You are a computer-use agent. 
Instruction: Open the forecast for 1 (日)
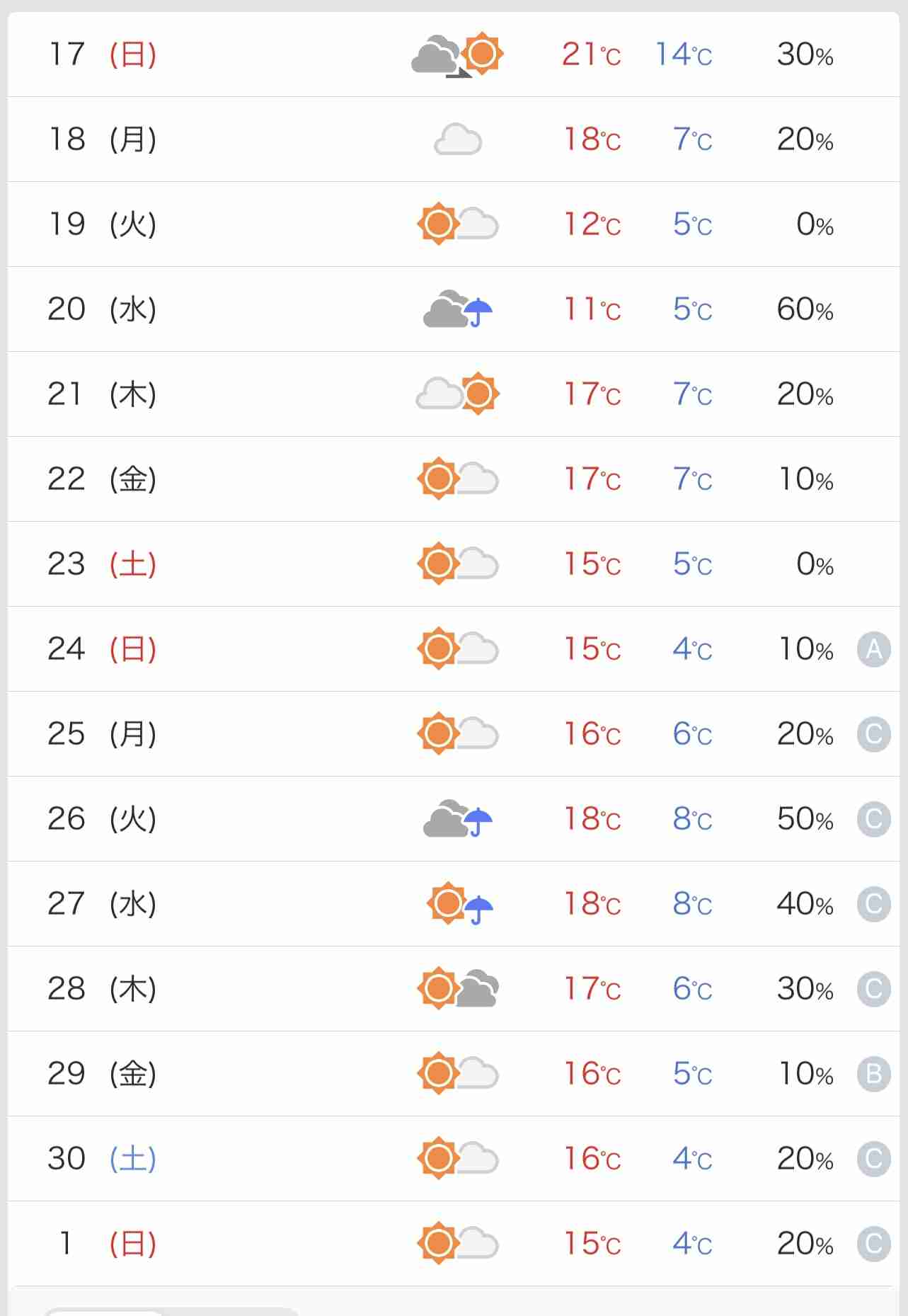[x=454, y=1244]
